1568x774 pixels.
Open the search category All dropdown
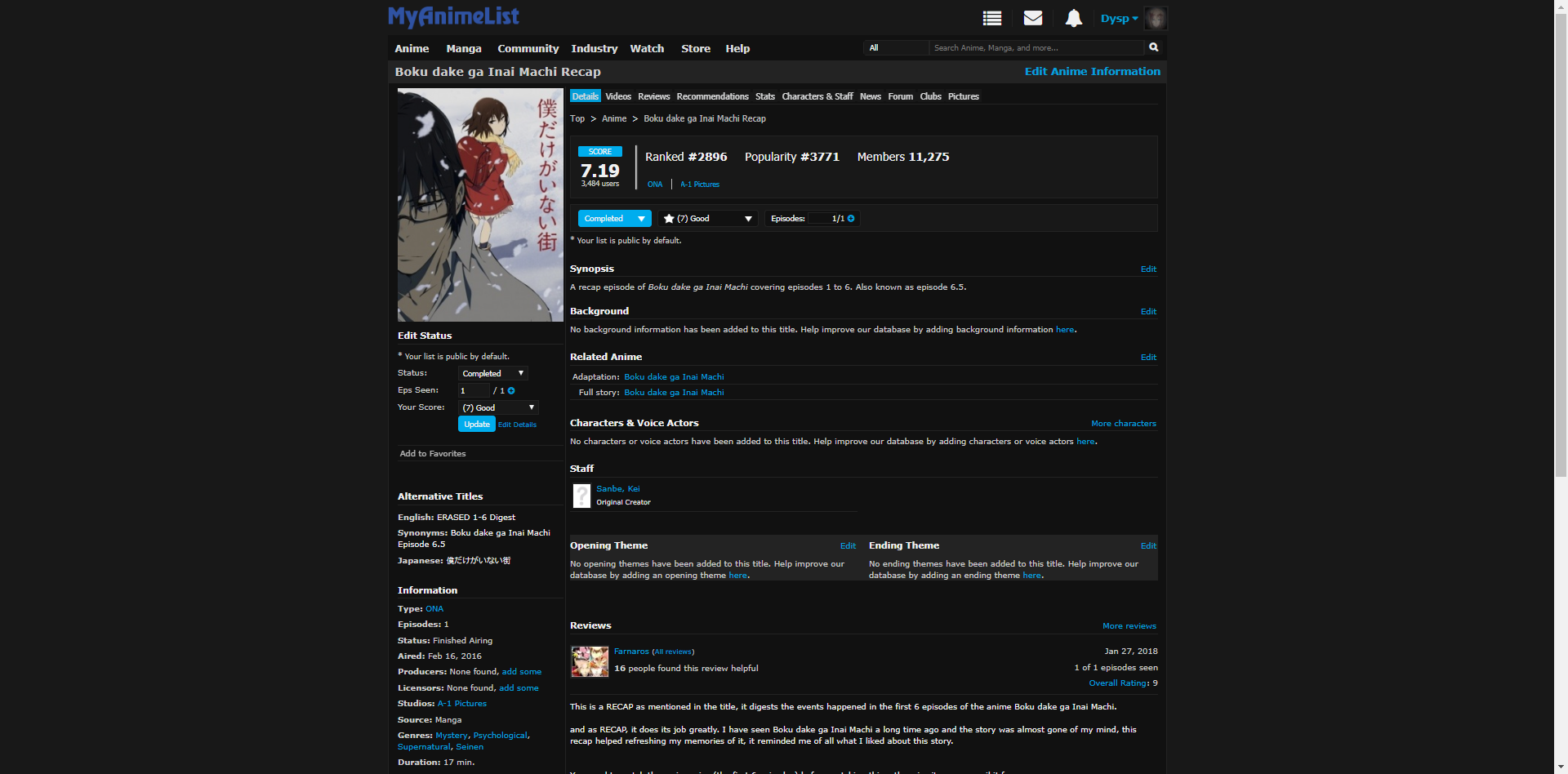click(x=896, y=48)
